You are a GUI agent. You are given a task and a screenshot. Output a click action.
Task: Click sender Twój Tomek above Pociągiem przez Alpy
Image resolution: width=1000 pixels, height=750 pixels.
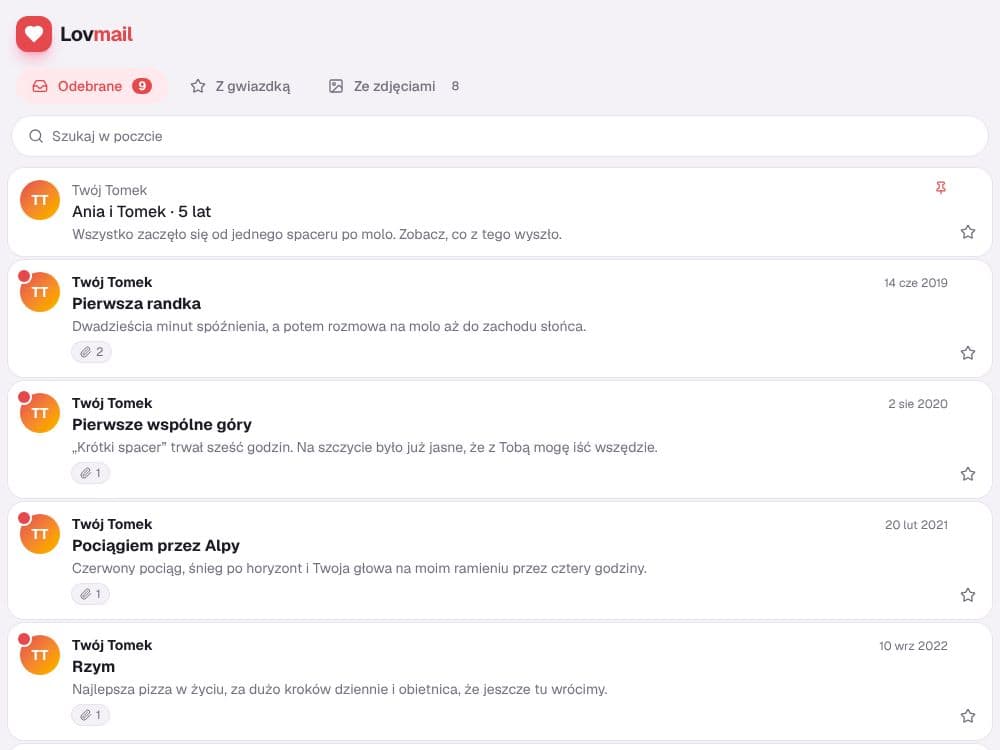click(x=112, y=524)
